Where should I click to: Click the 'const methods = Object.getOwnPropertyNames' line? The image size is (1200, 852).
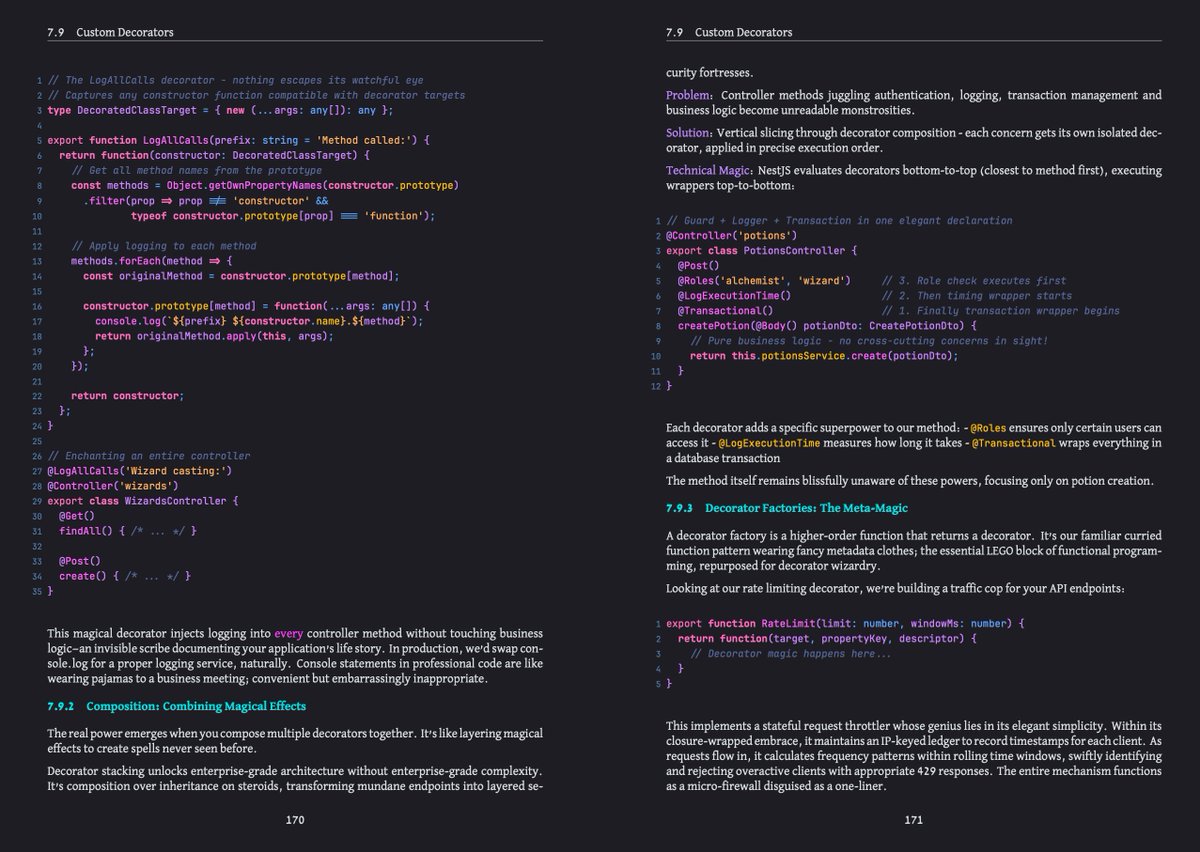click(x=265, y=185)
